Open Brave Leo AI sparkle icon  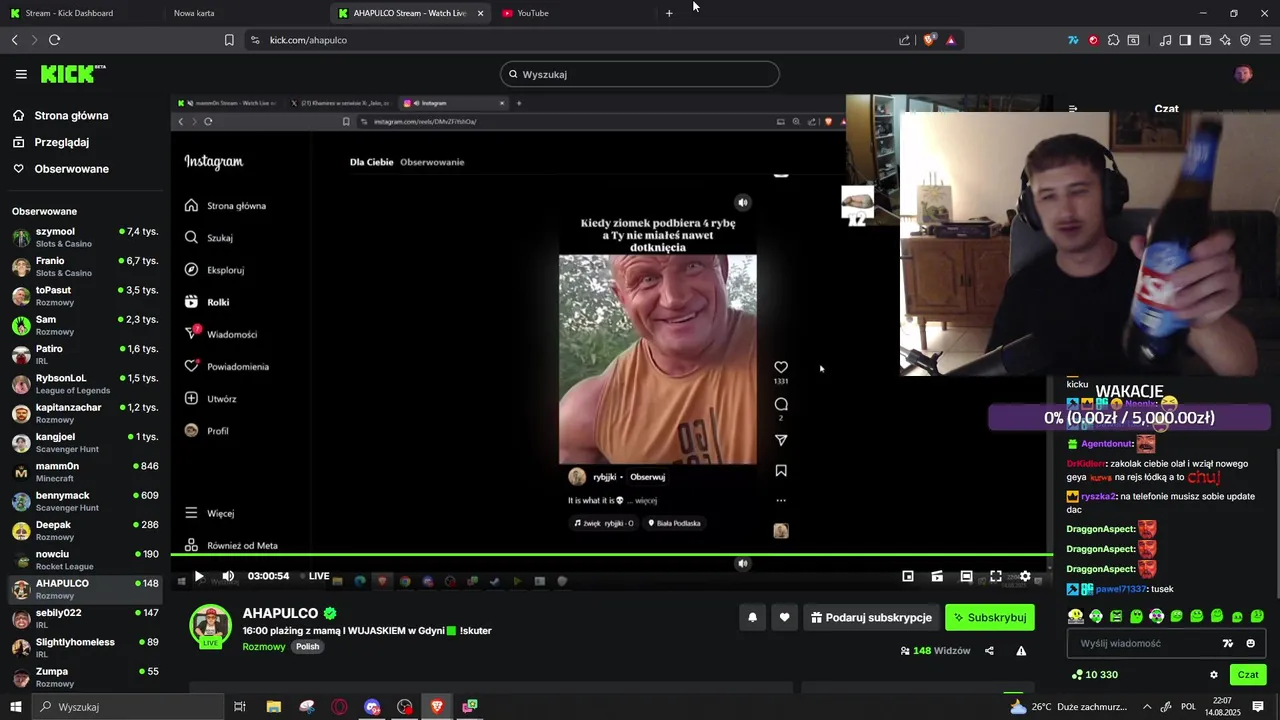click(1225, 40)
